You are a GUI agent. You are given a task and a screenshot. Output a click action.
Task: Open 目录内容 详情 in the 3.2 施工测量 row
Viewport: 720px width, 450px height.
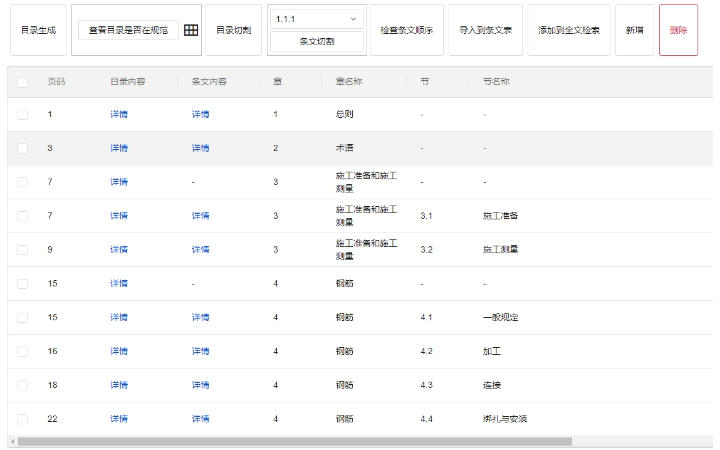coord(119,250)
